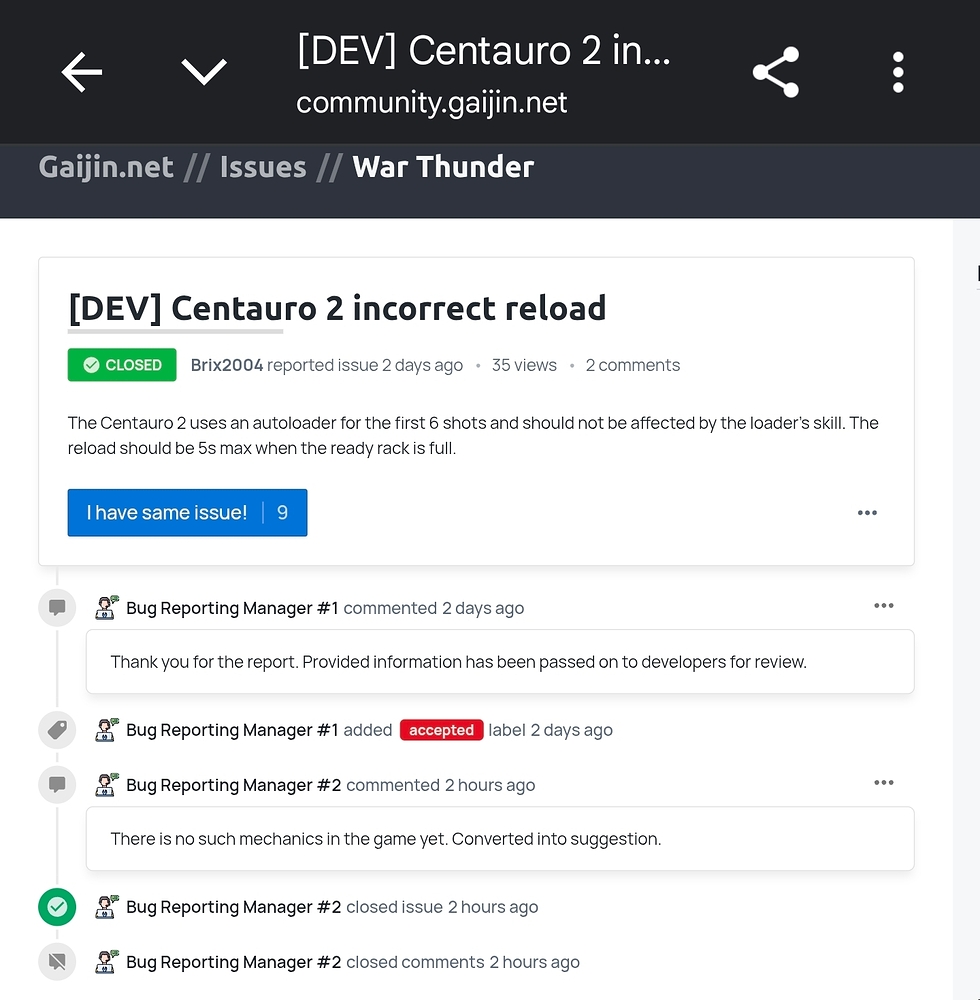Switch to the Issues breadcrumb section
The image size is (980, 1000).
262,167
